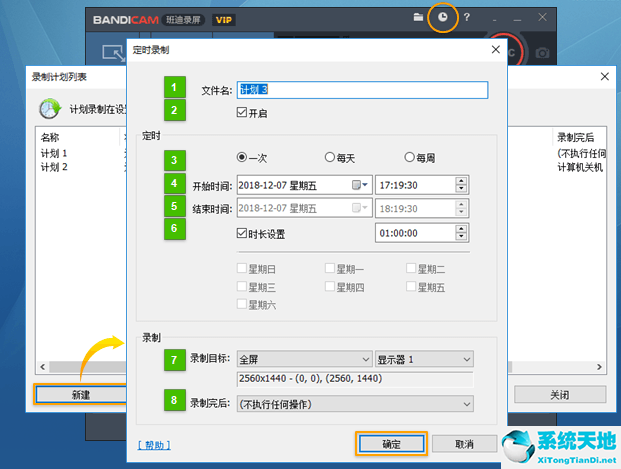
Task: Expand the 全屏 recording target dropdown
Action: (x=305, y=359)
